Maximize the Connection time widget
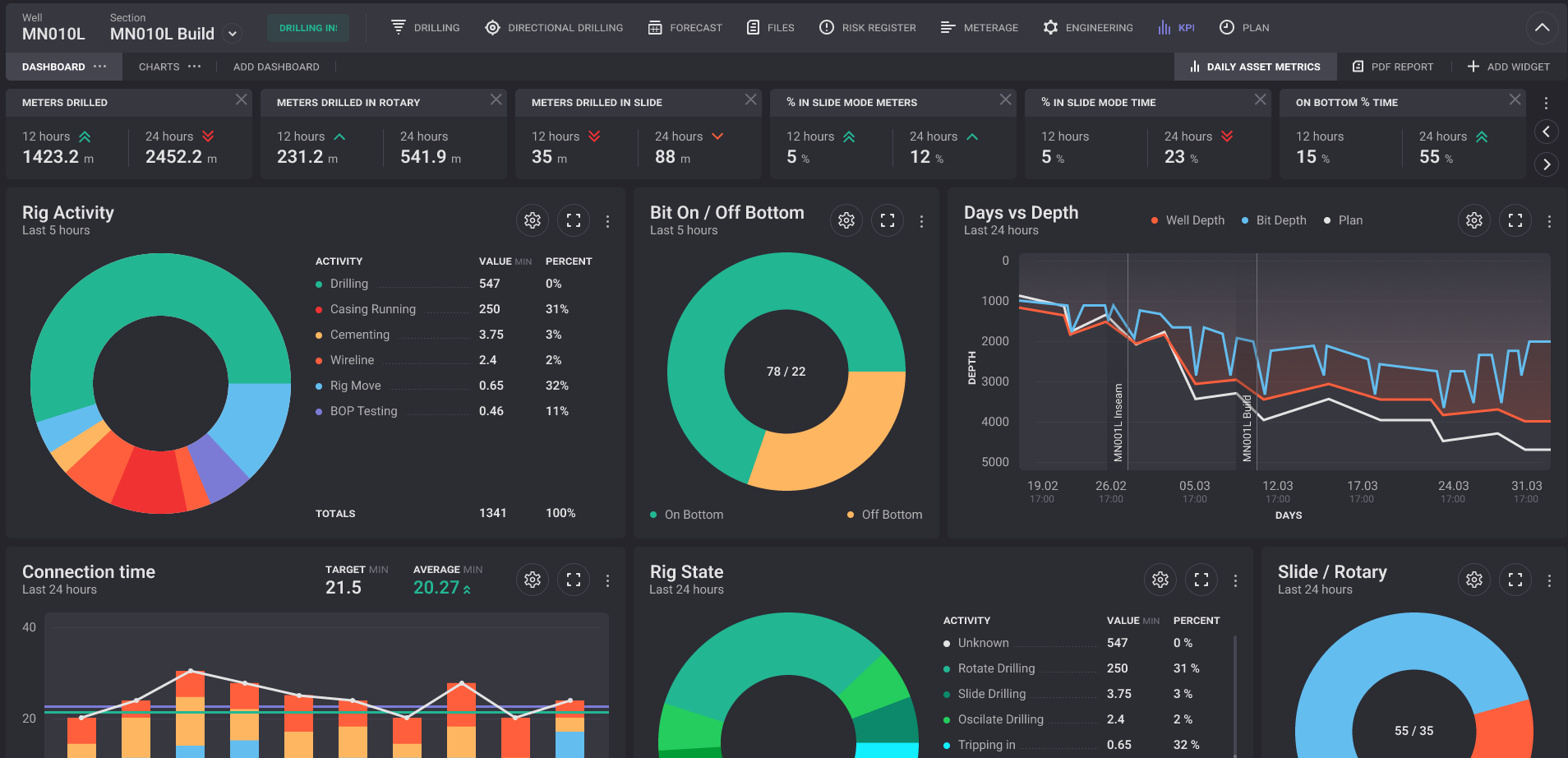This screenshot has height=758, width=1568. [574, 580]
